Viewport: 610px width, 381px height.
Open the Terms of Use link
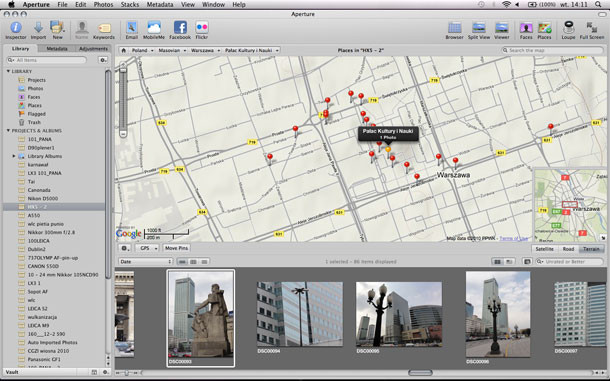tap(514, 239)
